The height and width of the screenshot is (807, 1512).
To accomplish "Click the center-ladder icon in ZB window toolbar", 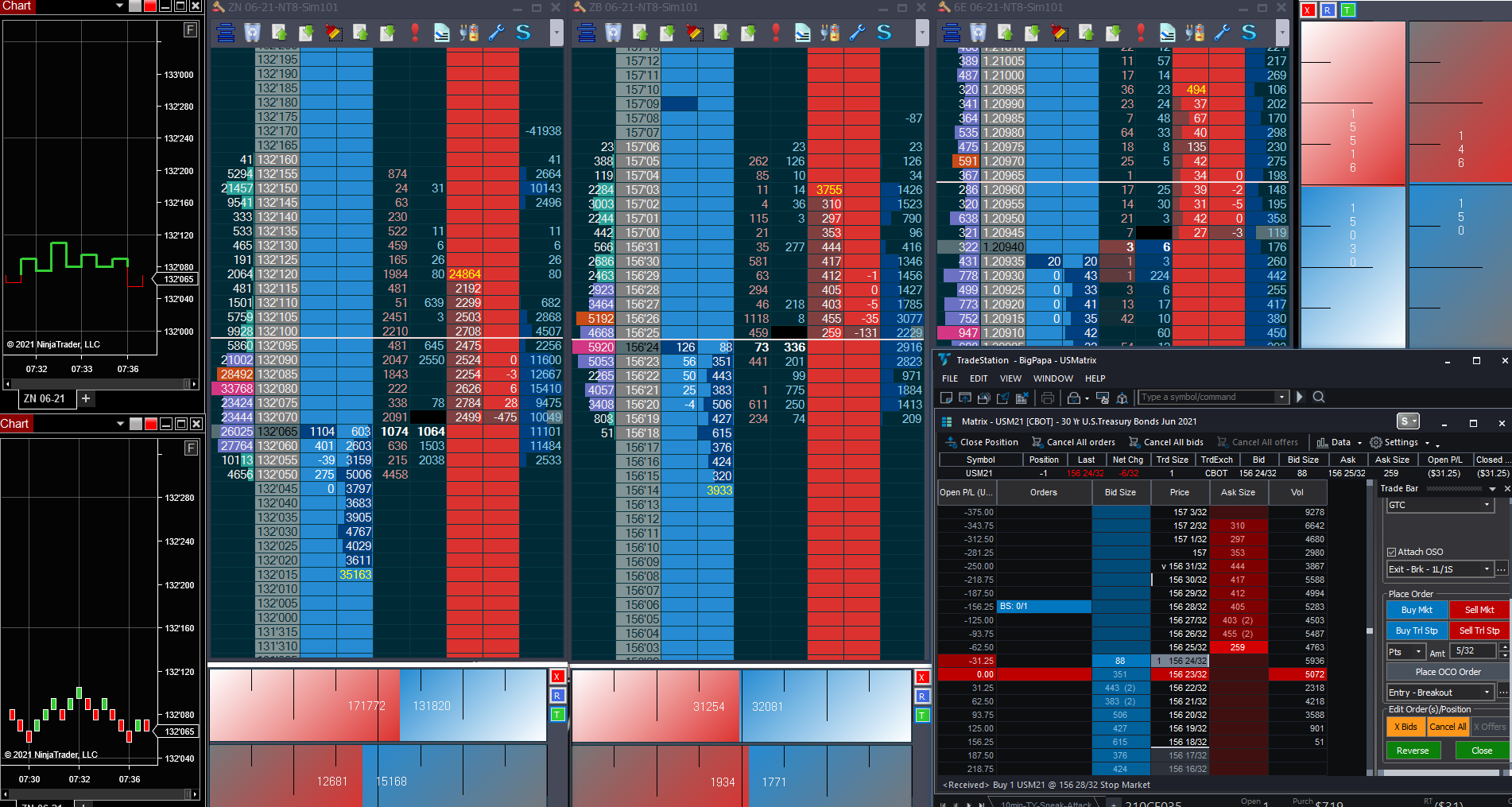I will [x=587, y=33].
